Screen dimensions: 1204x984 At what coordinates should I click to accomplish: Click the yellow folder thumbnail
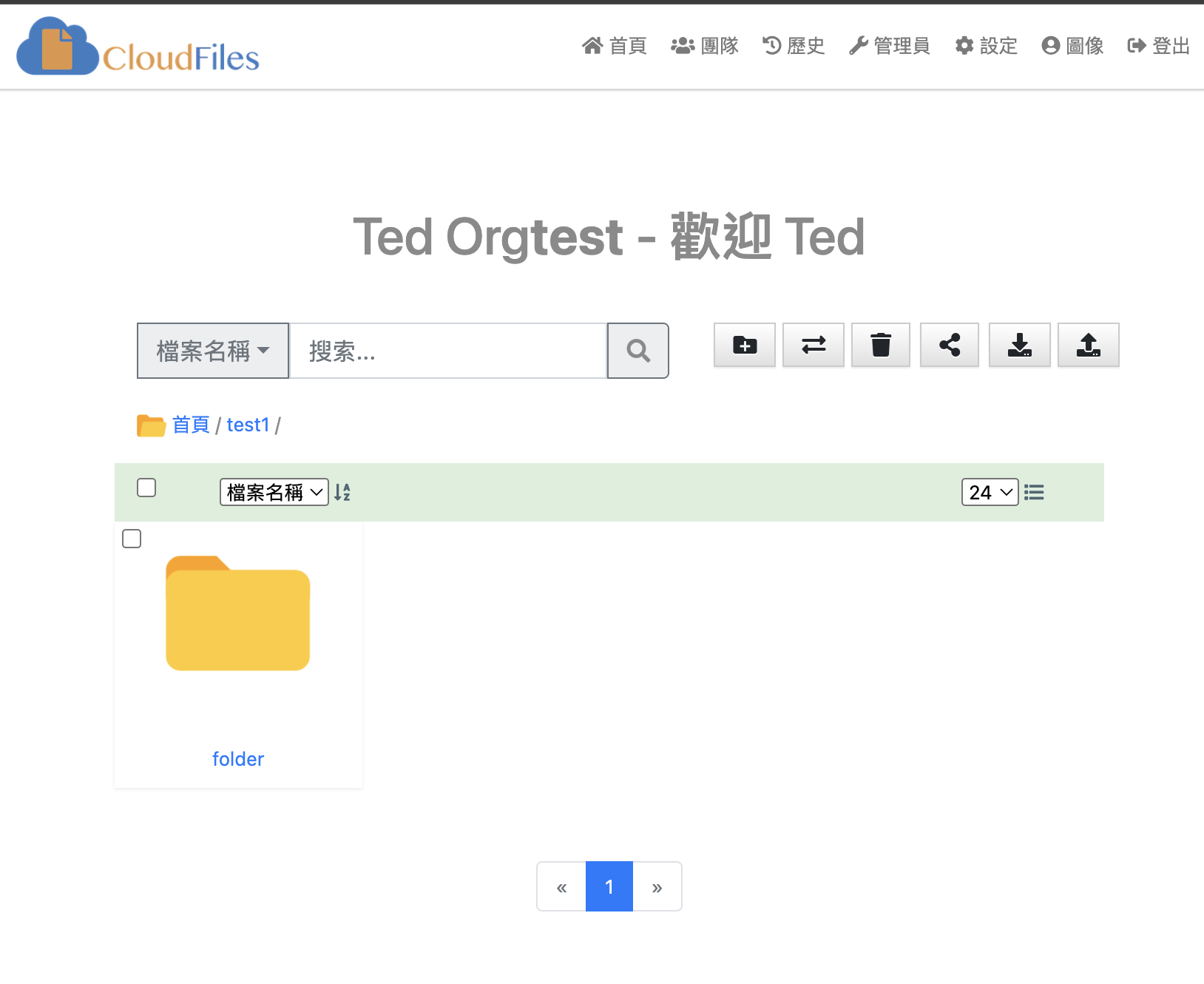pos(238,613)
